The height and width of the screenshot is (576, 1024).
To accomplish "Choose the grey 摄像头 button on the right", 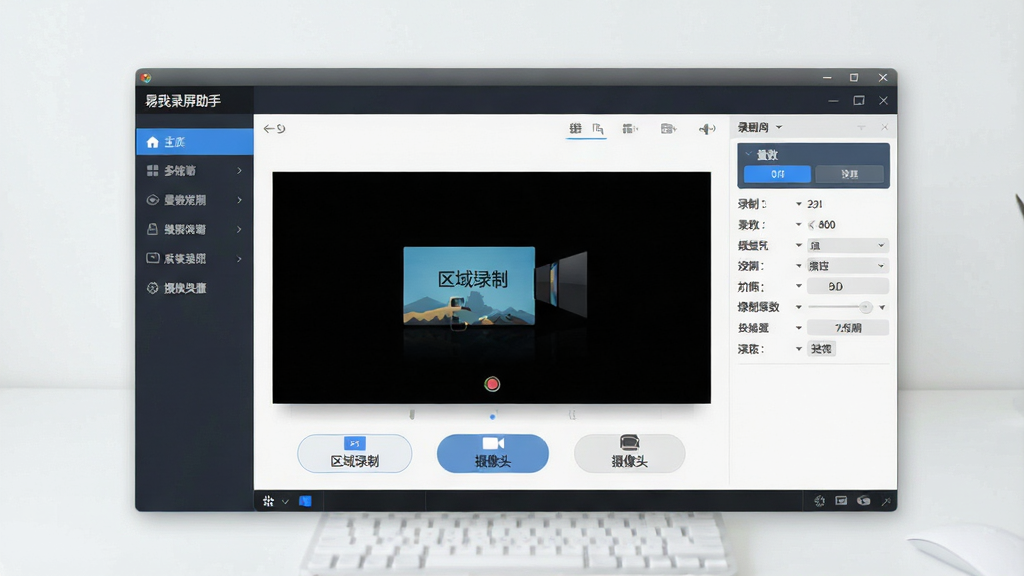I will (x=630, y=453).
